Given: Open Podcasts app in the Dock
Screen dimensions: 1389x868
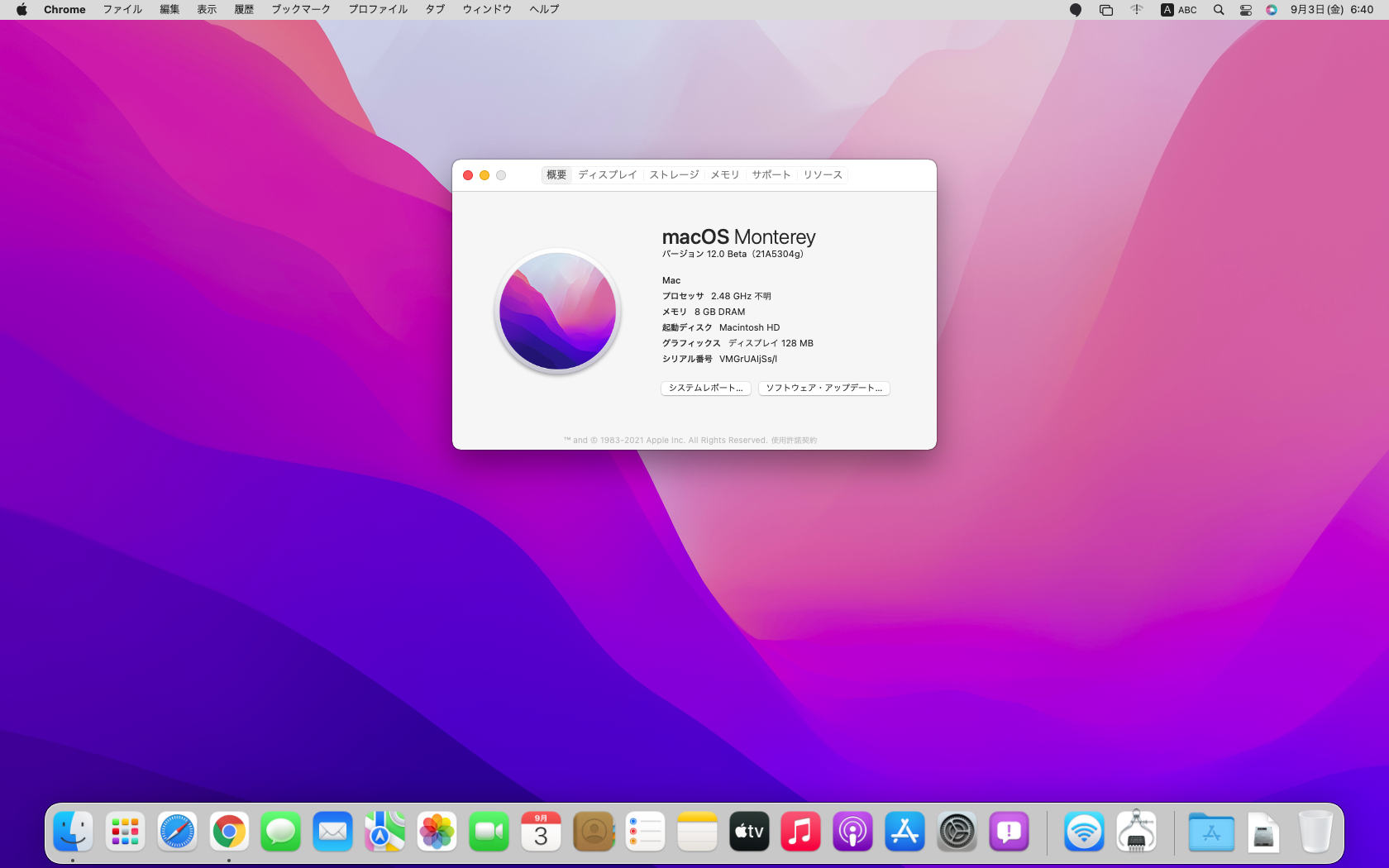Looking at the screenshot, I should tap(853, 832).
